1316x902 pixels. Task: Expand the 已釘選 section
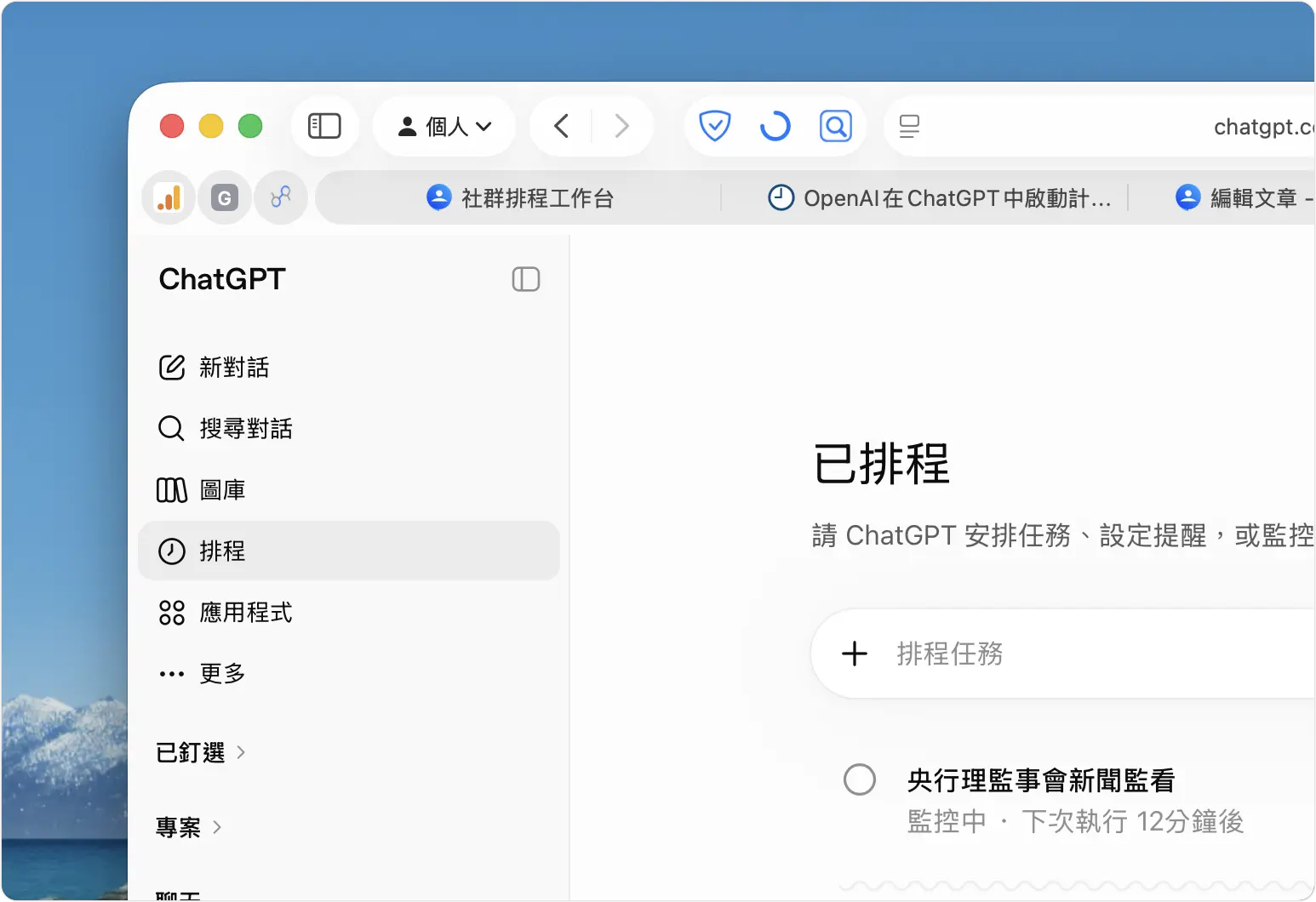(x=201, y=752)
